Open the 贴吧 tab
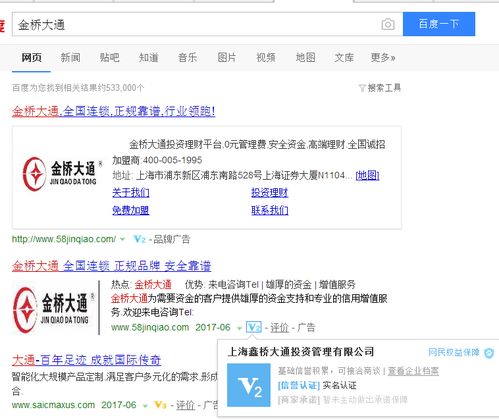 (x=109, y=57)
